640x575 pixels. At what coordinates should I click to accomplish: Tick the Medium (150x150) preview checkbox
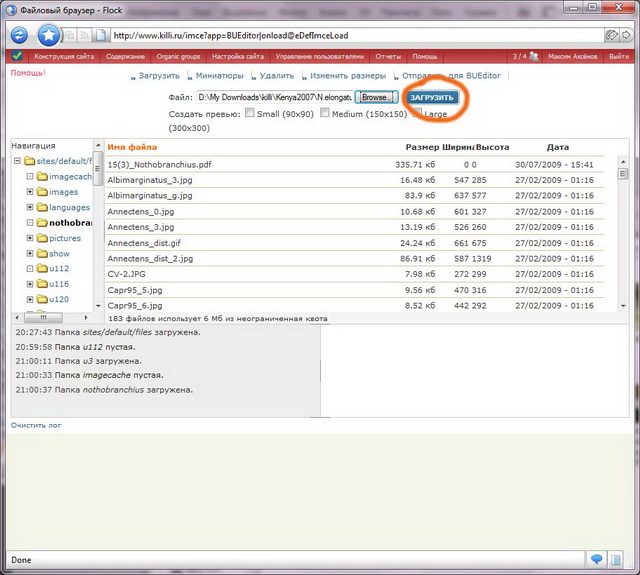(324, 114)
